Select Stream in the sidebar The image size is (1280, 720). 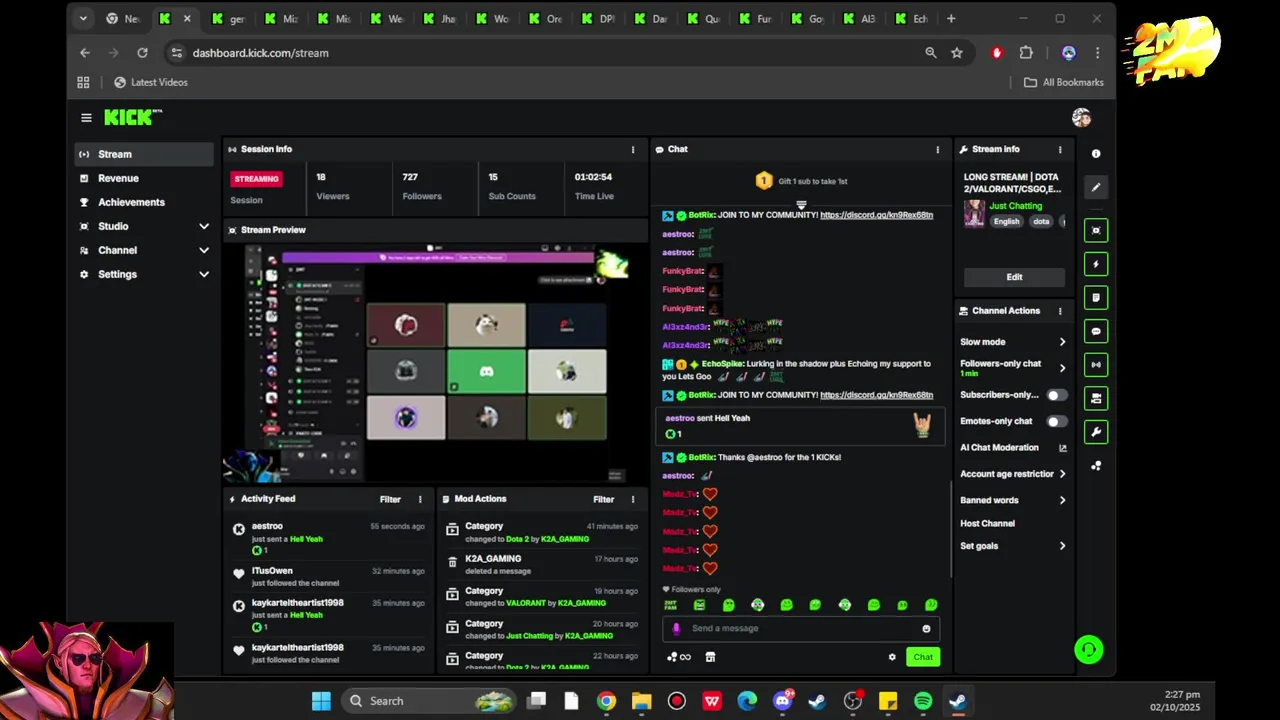(144, 154)
